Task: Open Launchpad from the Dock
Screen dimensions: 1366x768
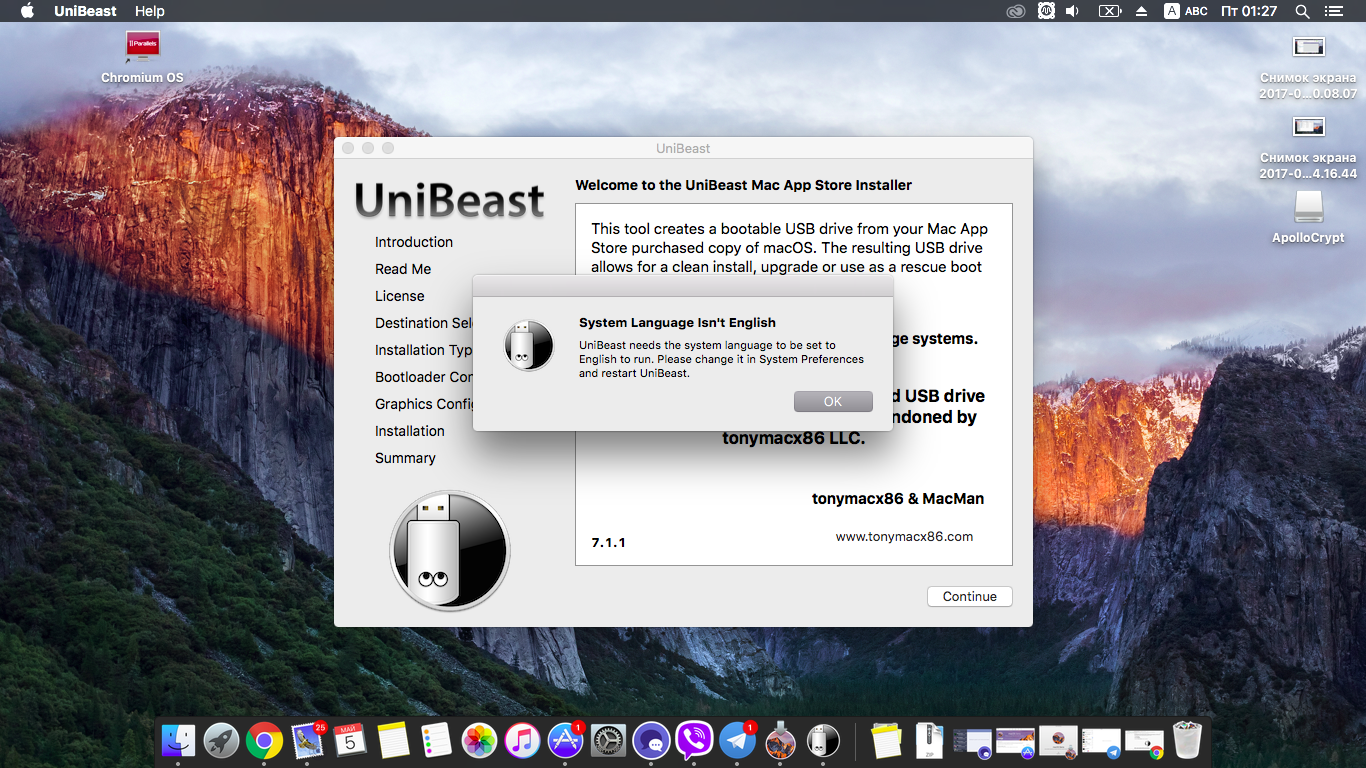Action: coord(221,740)
